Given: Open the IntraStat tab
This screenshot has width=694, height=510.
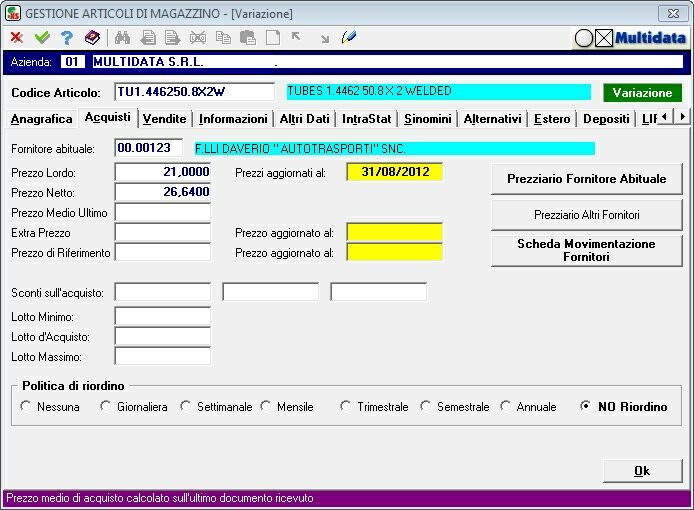Looking at the screenshot, I should point(366,119).
